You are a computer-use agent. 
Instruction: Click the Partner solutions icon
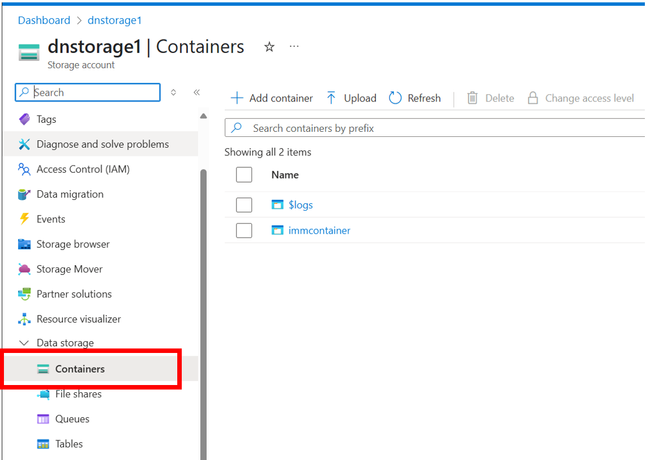[24, 294]
